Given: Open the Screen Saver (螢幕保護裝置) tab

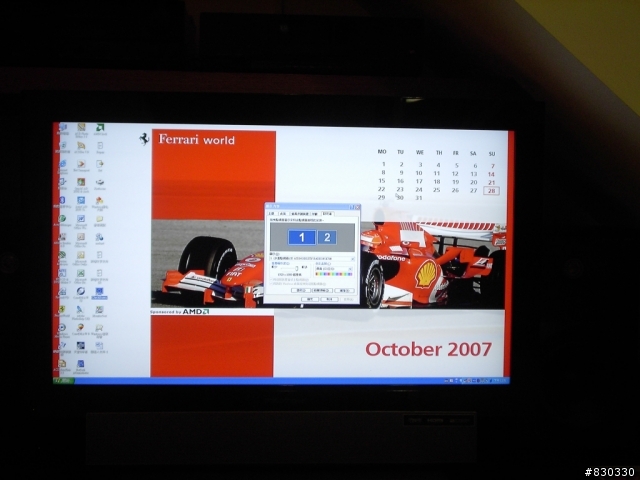Looking at the screenshot, I should [x=300, y=213].
